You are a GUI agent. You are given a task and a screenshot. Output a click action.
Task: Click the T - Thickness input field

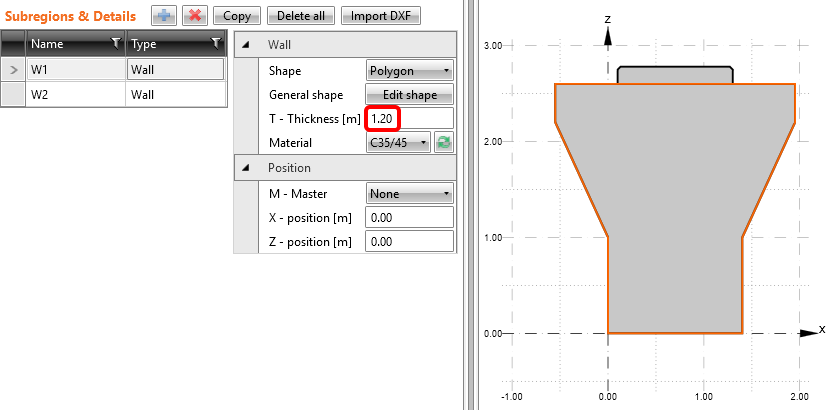(410, 119)
